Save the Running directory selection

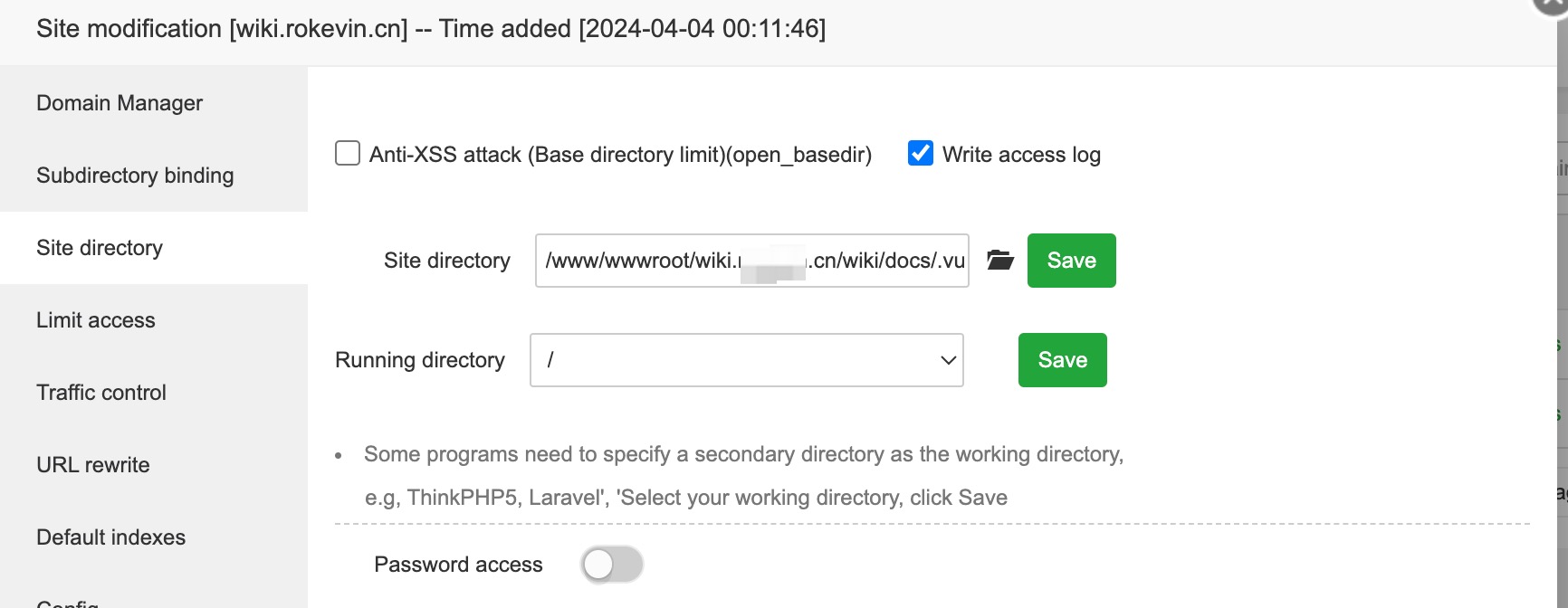(x=1062, y=360)
